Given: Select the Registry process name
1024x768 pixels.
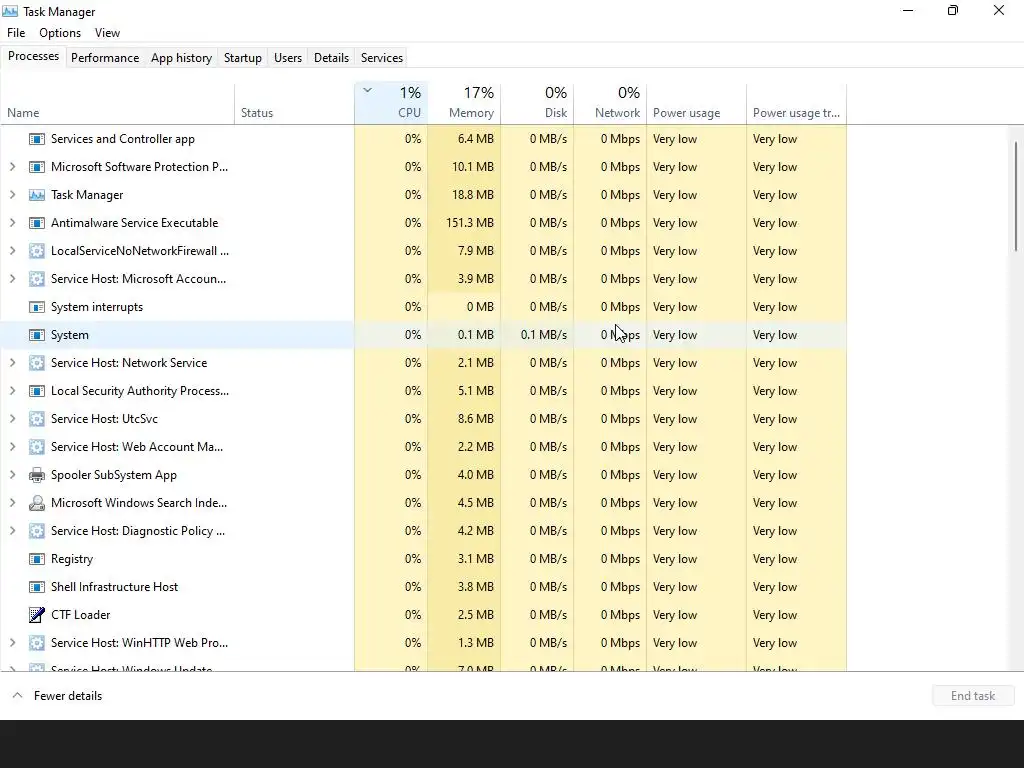Looking at the screenshot, I should [x=72, y=560].
